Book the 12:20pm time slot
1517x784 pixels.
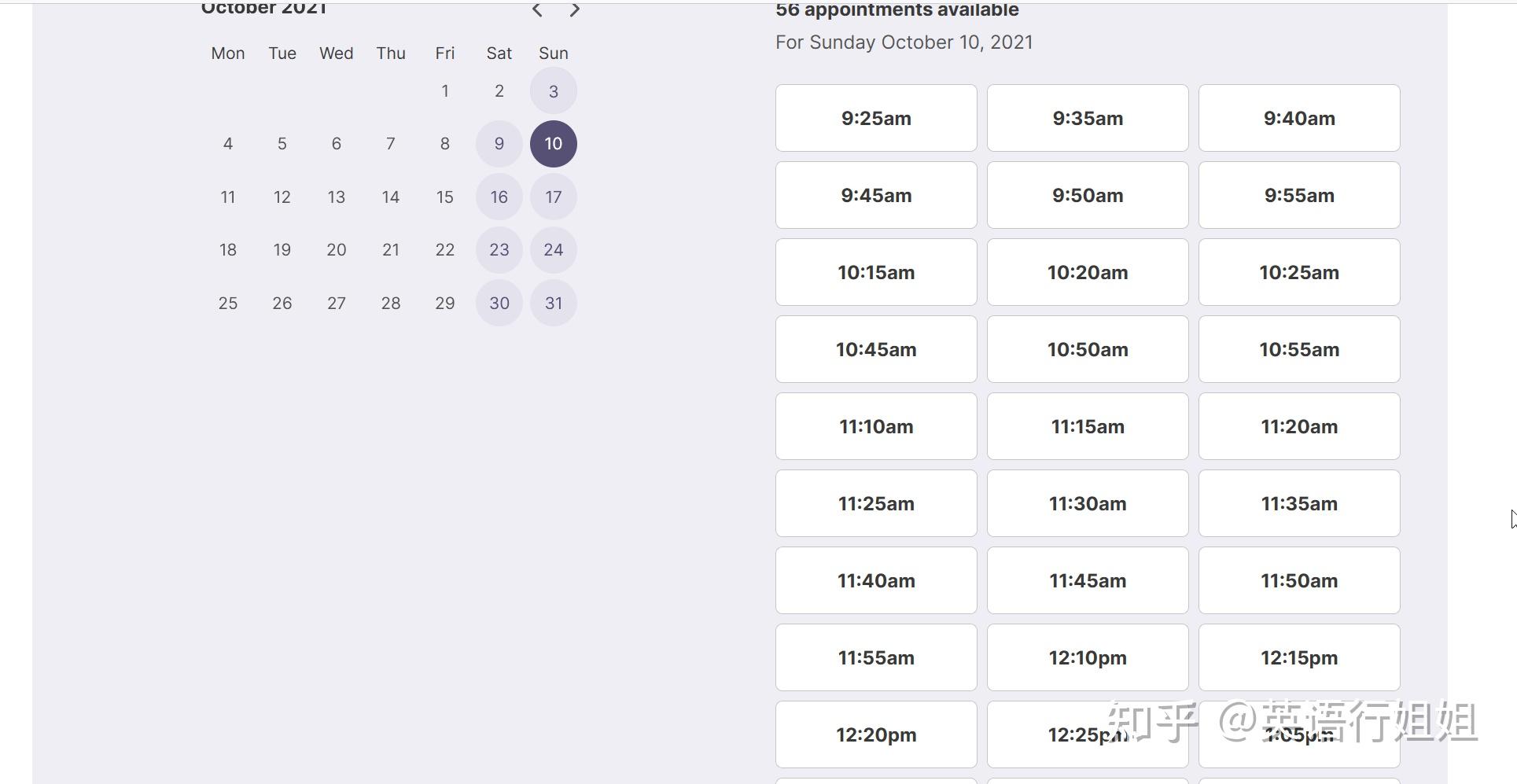coord(876,734)
